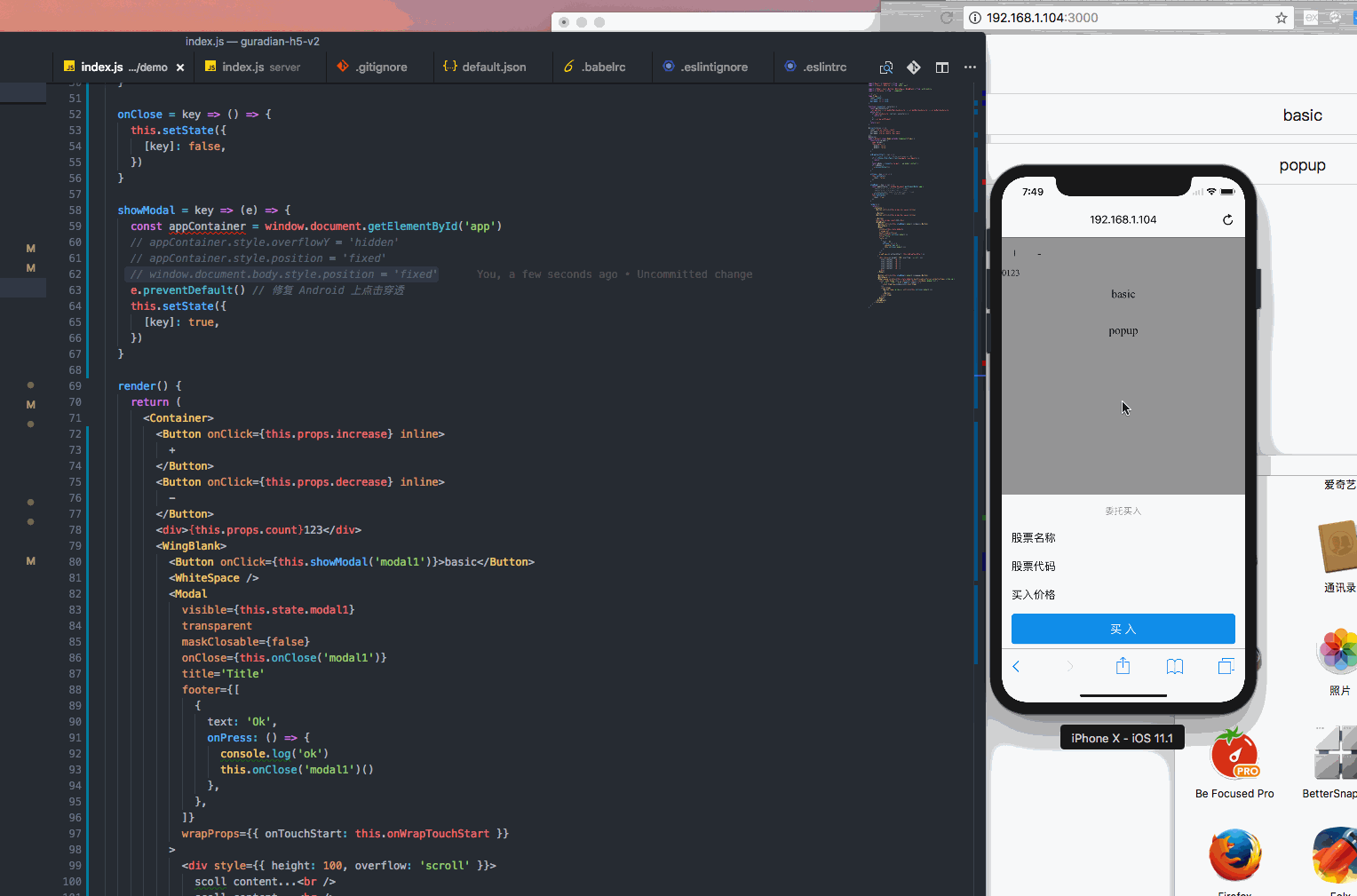This screenshot has width=1357, height=896.
Task: Tap the blue 买入 button in the simulator
Action: pyautogui.click(x=1123, y=629)
